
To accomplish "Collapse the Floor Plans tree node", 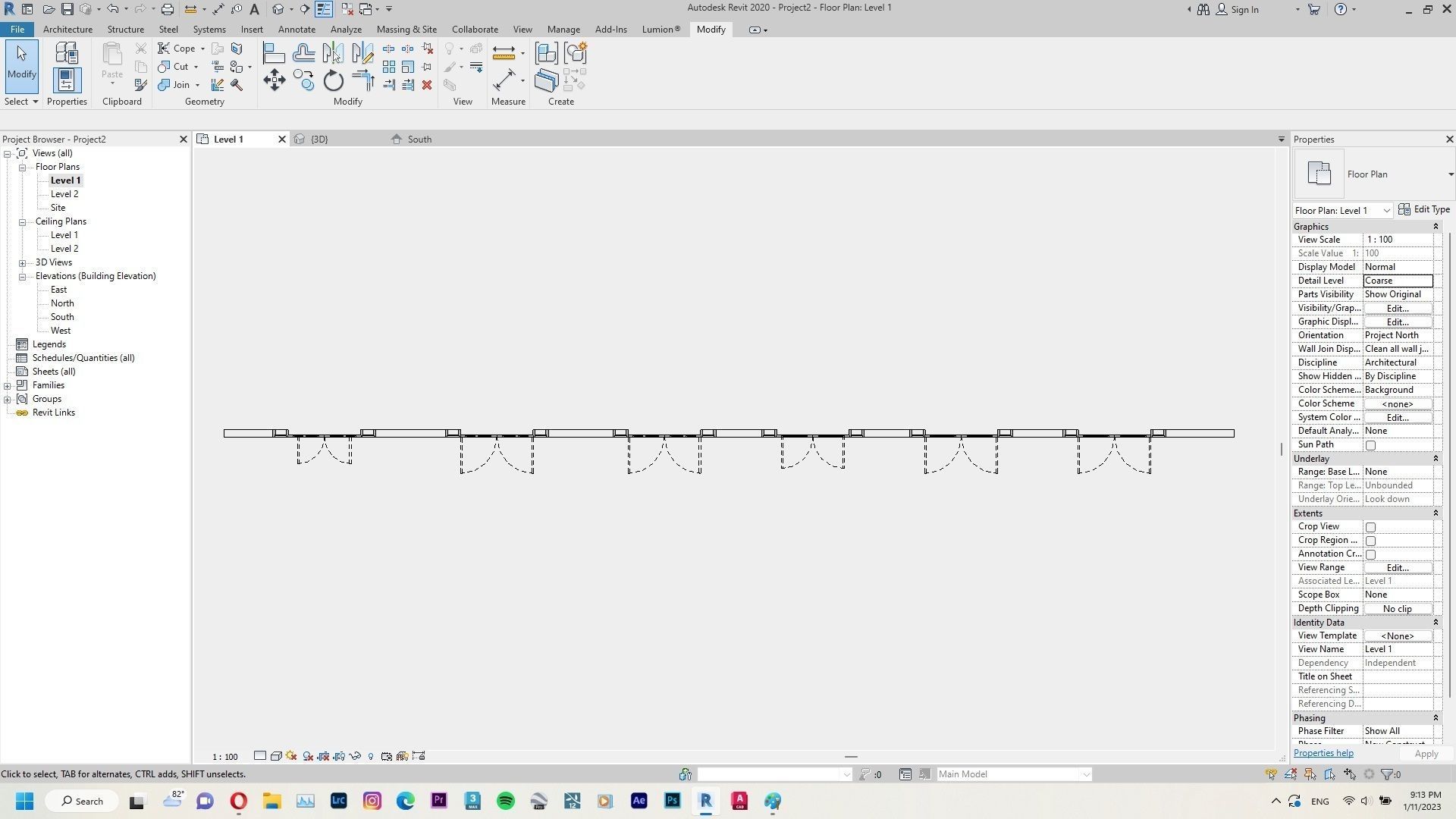I will point(23,167).
